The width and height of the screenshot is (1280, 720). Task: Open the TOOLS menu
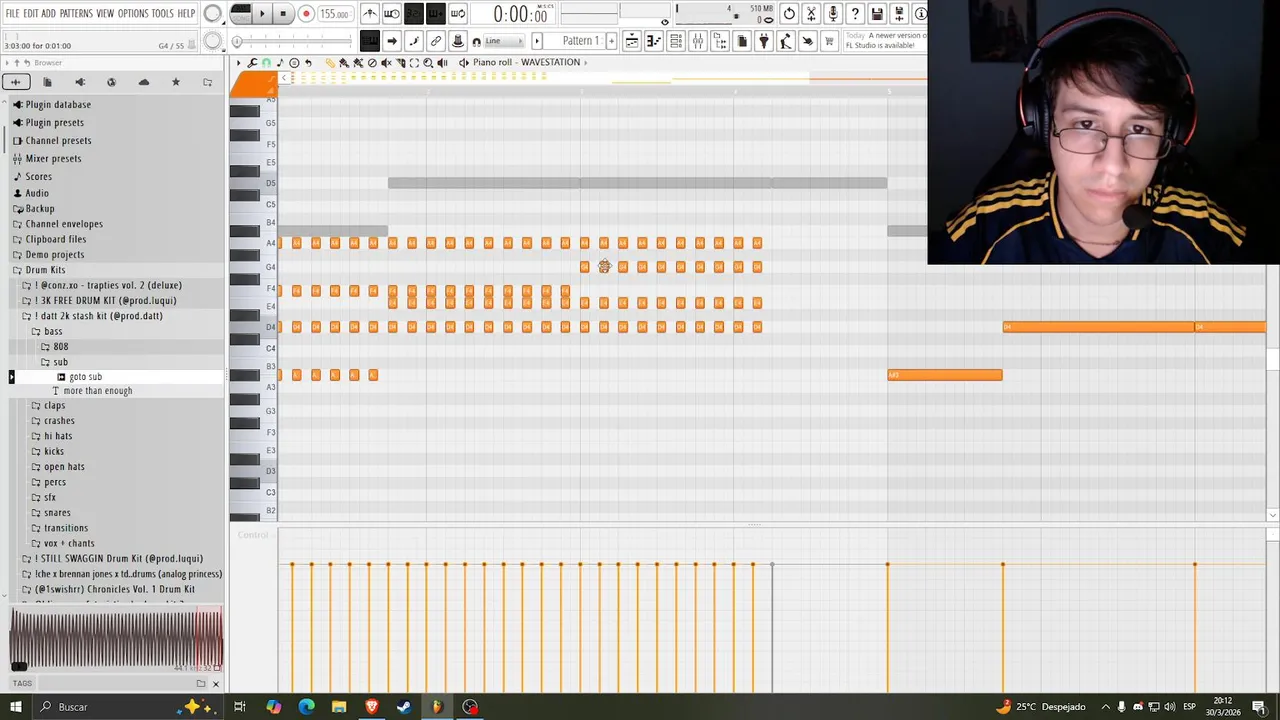pyautogui.click(x=163, y=14)
